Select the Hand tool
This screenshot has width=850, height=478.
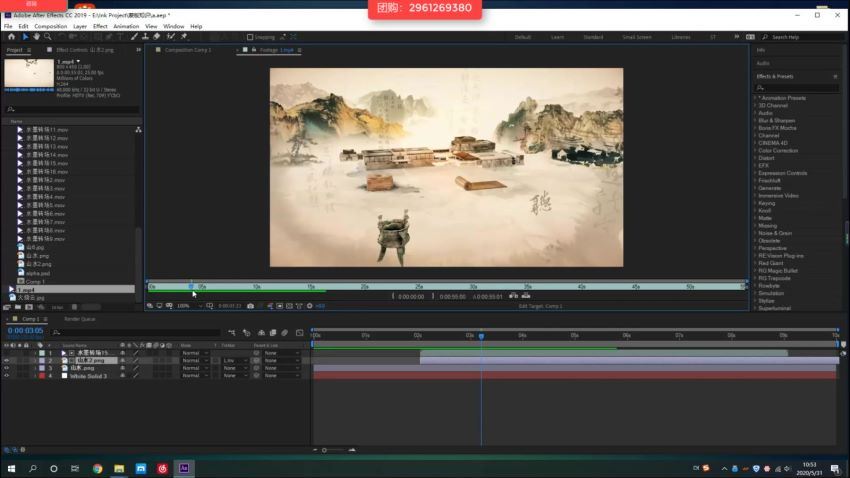coord(36,37)
